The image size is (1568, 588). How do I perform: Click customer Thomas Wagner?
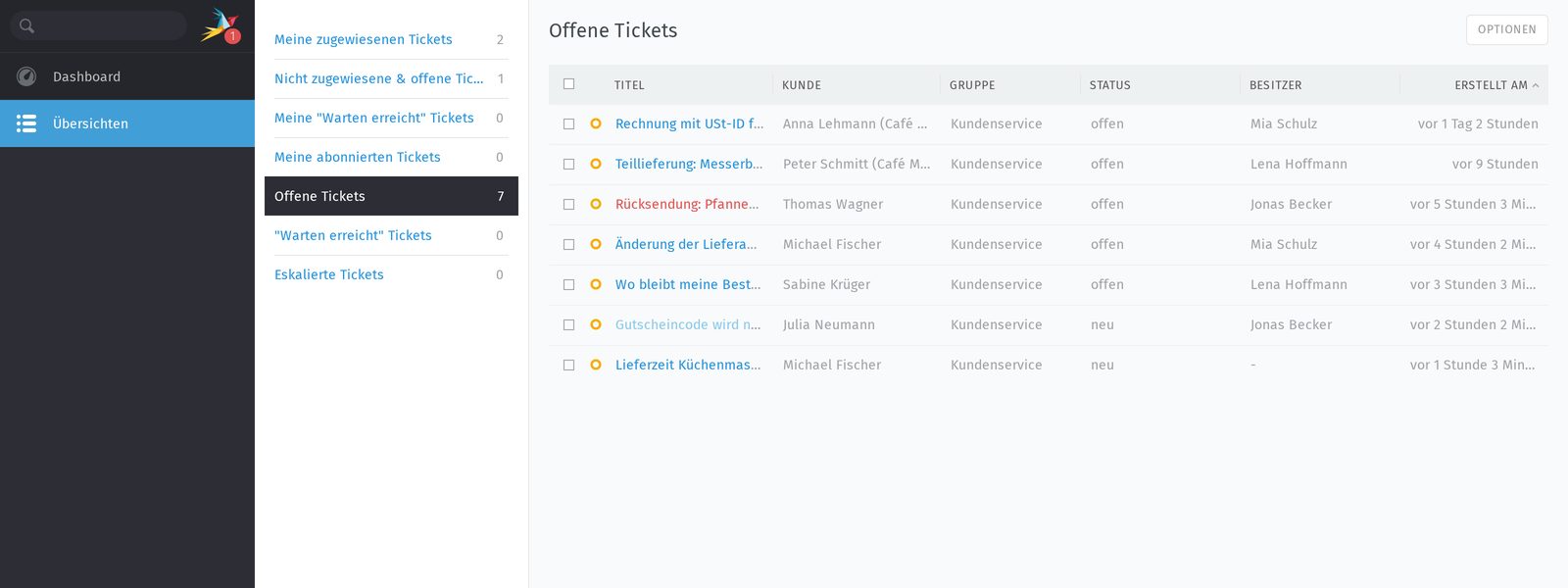[833, 204]
